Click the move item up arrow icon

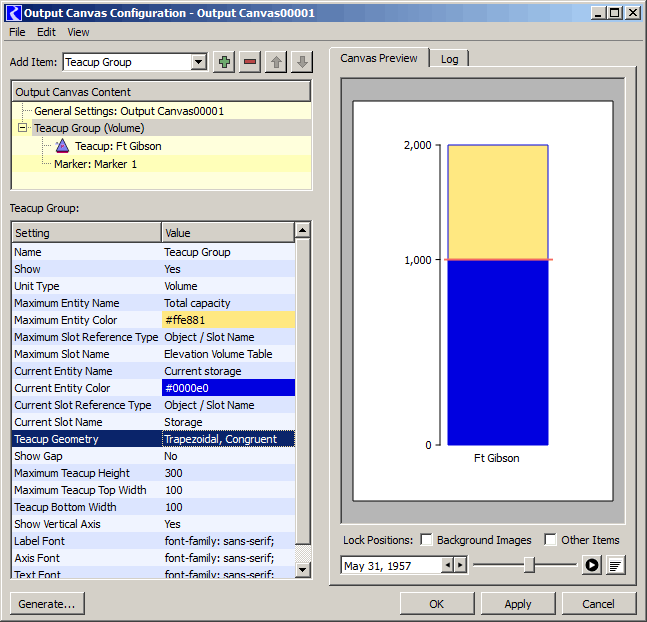pos(276,62)
